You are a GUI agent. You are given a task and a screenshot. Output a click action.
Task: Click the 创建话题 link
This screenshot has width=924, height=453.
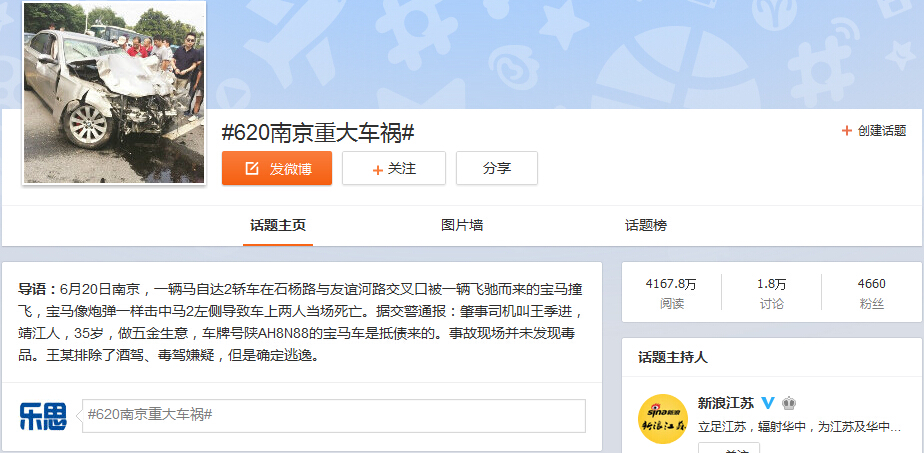pos(881,130)
